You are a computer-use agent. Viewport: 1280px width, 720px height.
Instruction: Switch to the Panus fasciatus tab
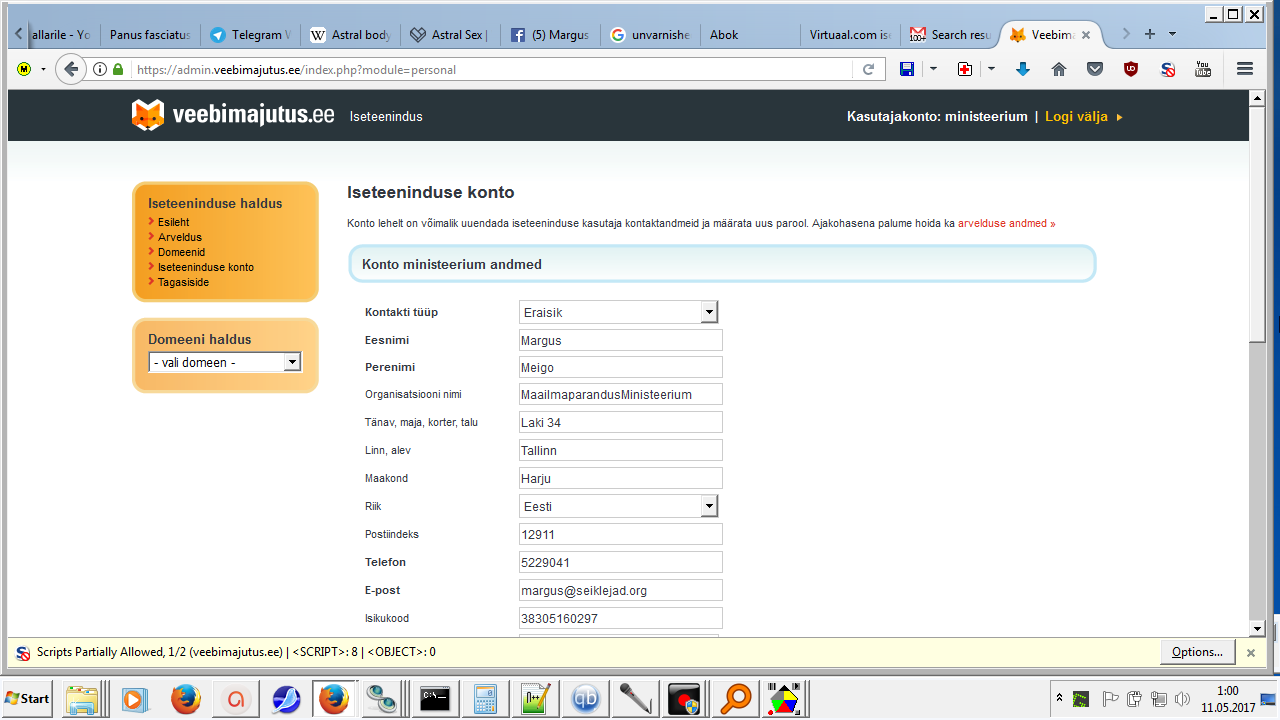[x=149, y=34]
